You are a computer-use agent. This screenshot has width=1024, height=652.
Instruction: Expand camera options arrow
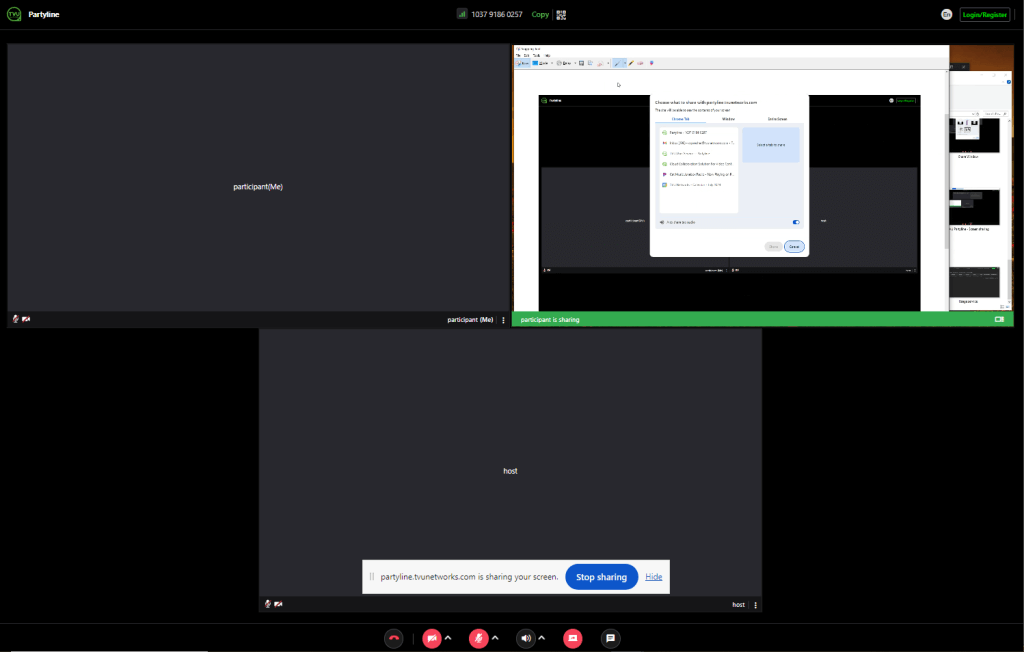tap(448, 638)
